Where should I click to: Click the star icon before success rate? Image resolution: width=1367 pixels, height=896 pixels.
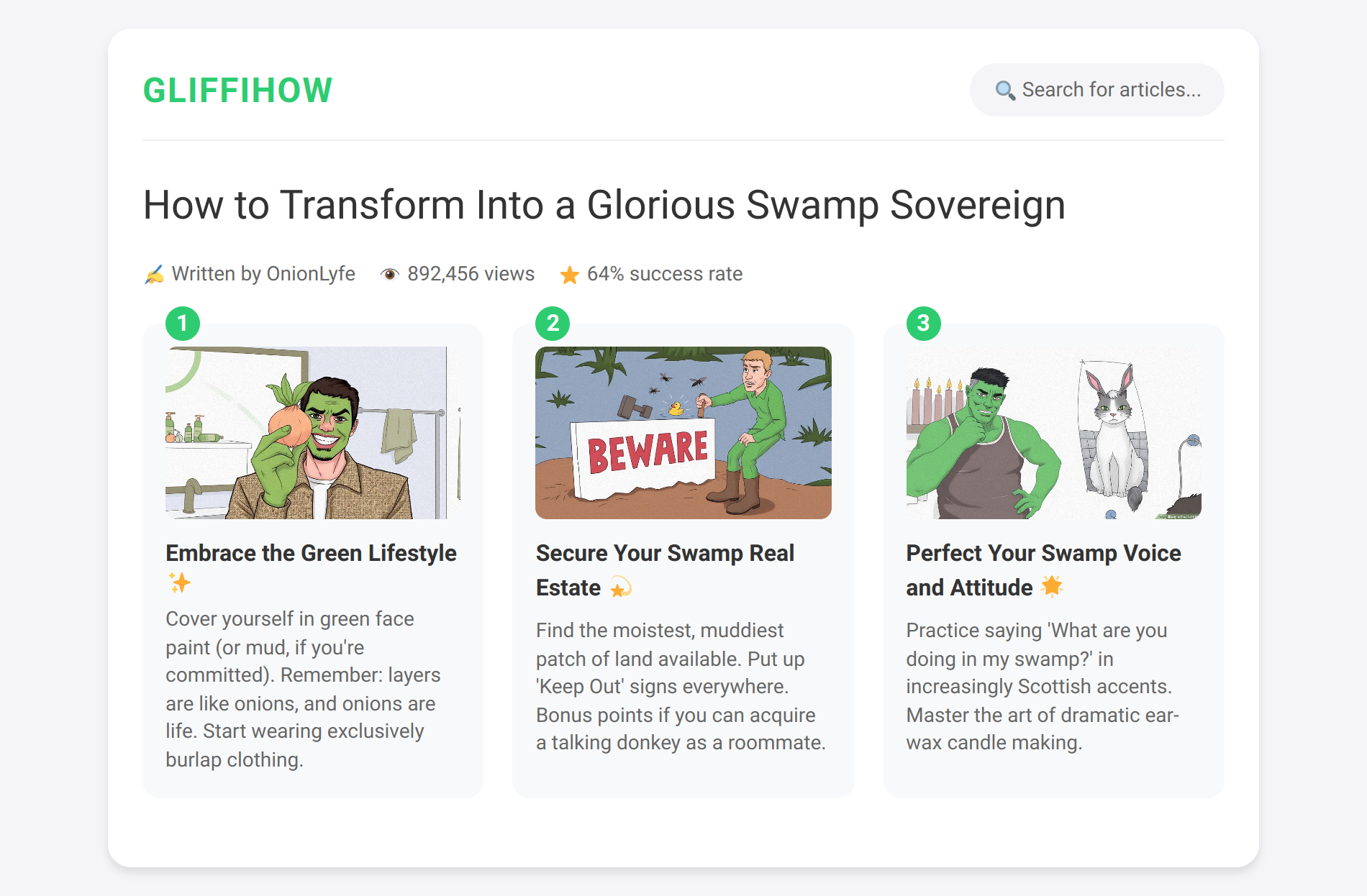coord(570,273)
